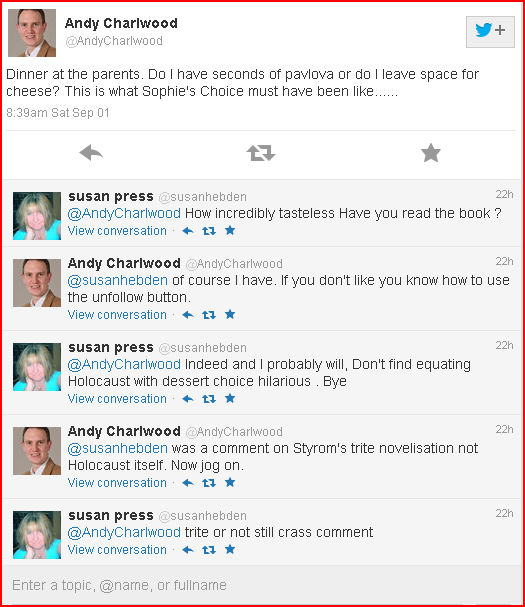525x607 pixels.
Task: Click @susanhebden mention in 'of course I have' reply
Action: coord(118,280)
